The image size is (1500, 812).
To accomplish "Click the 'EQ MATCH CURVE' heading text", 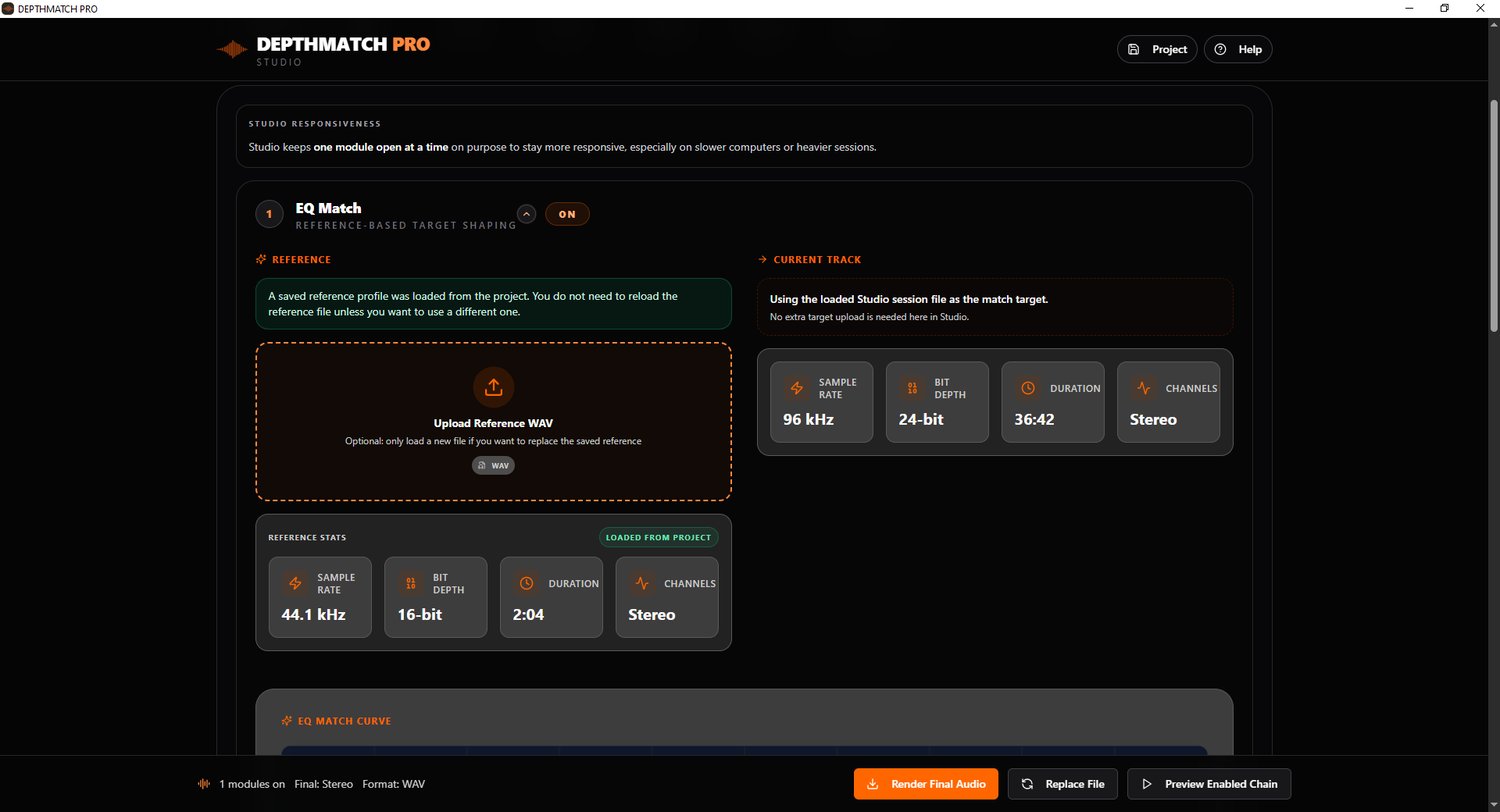I will tap(345, 721).
